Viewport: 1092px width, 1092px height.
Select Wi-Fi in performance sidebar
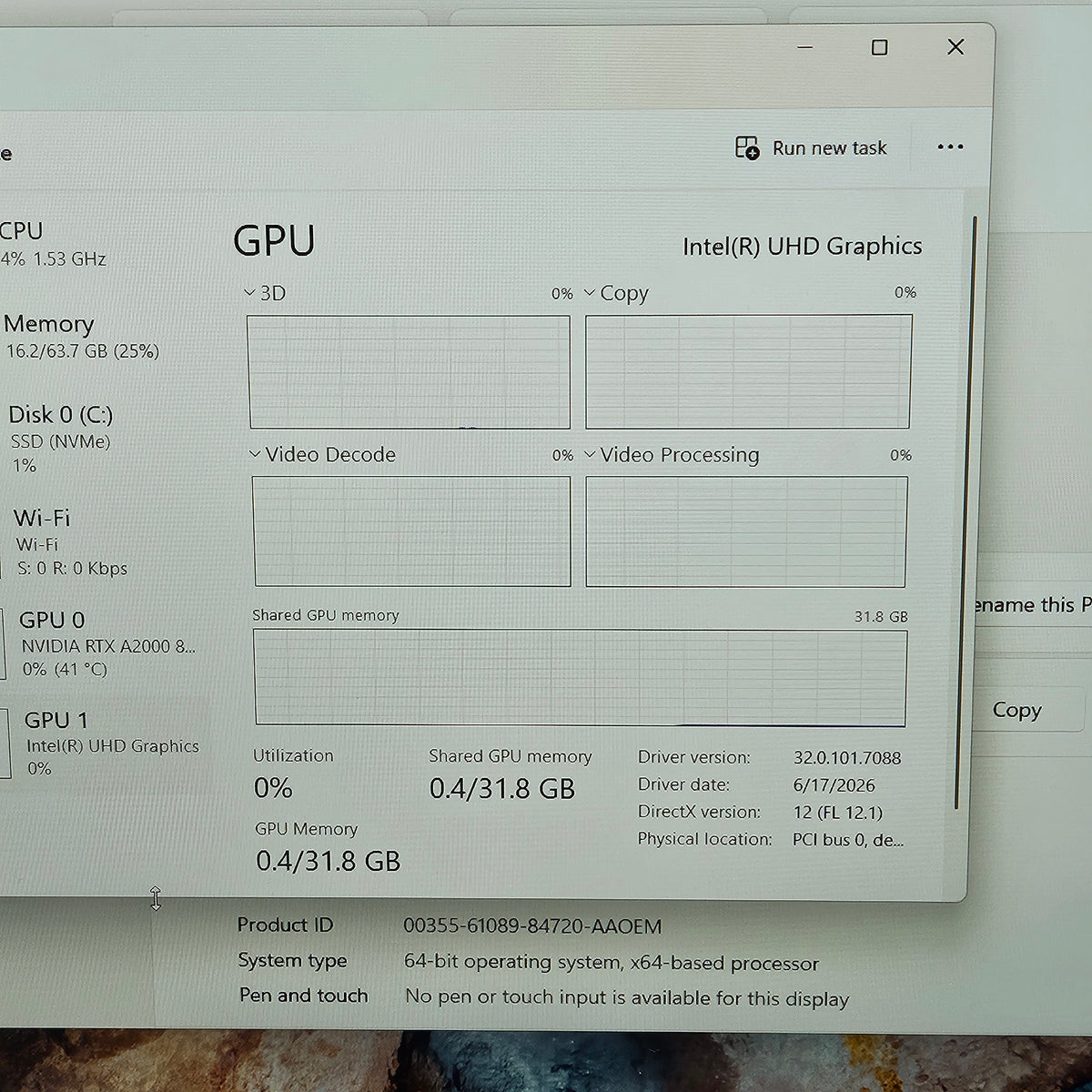[71, 542]
